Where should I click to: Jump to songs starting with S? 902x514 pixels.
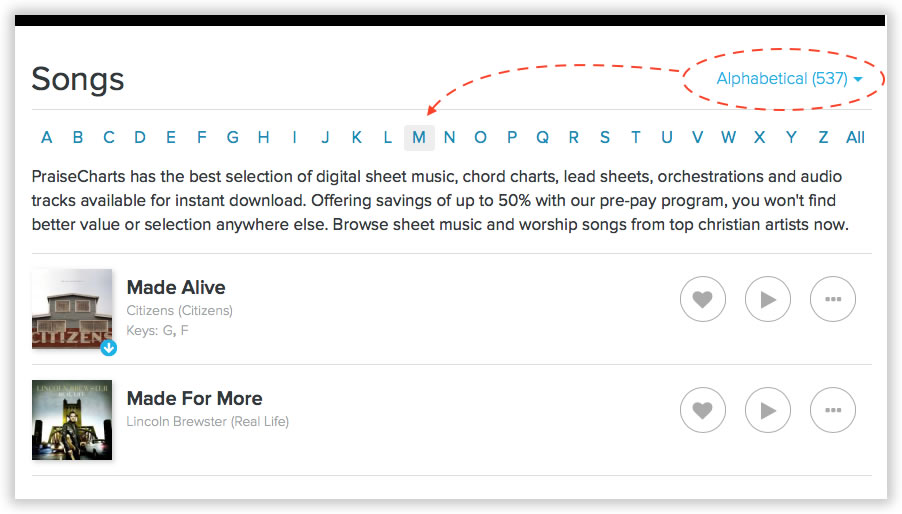605,138
